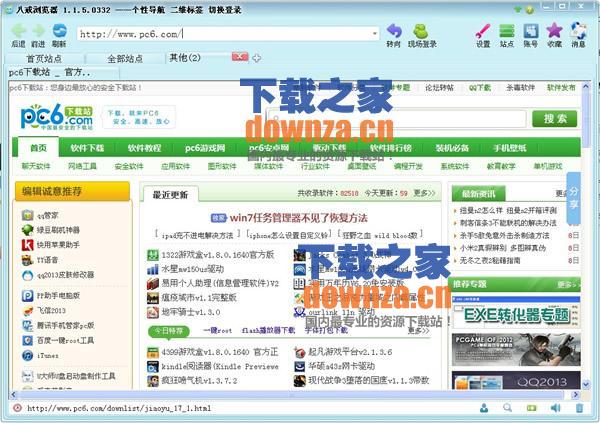Click the trash bin icon in status bar
This screenshot has width=600, height=423.
point(579,408)
